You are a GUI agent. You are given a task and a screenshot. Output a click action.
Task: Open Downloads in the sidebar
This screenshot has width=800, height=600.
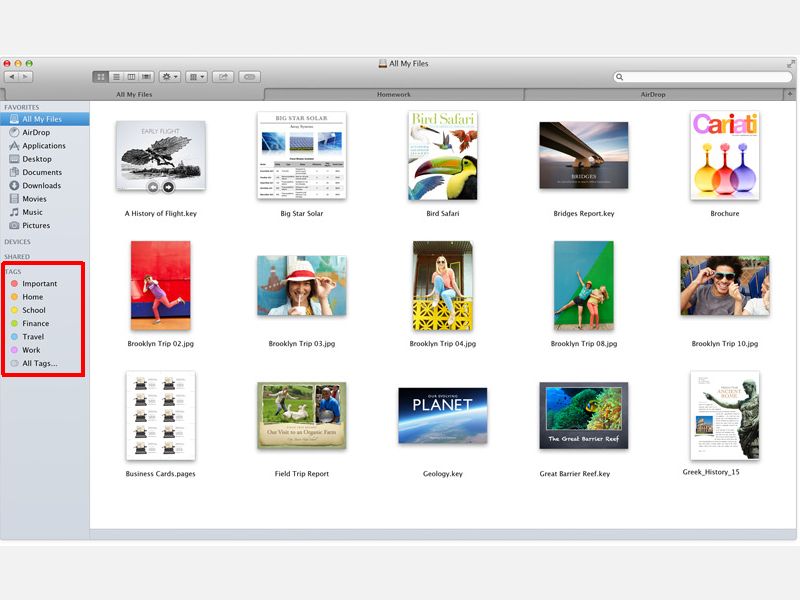44,185
